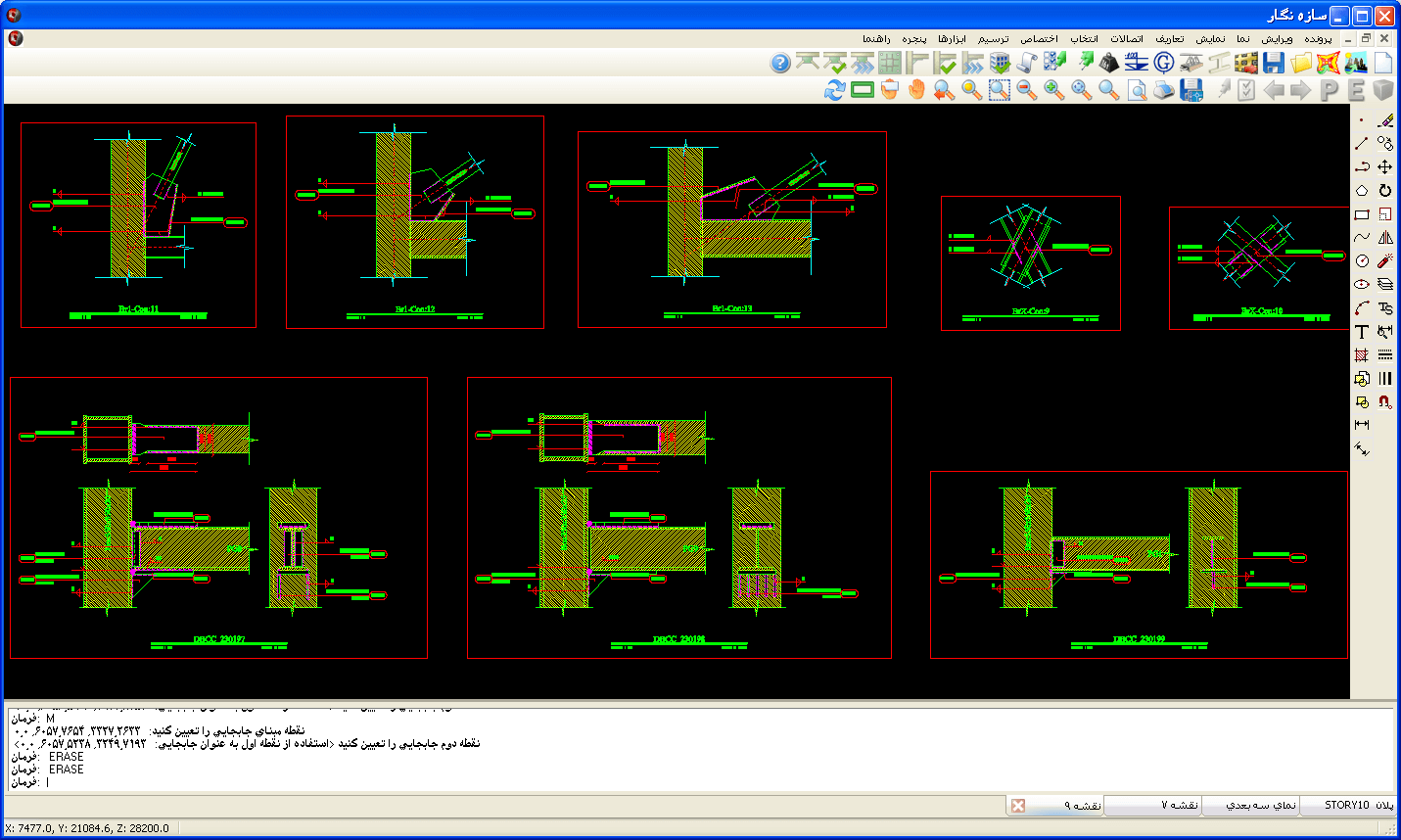This screenshot has height=840, width=1401.
Task: Click the mirror tool icon
Action: tap(1385, 238)
